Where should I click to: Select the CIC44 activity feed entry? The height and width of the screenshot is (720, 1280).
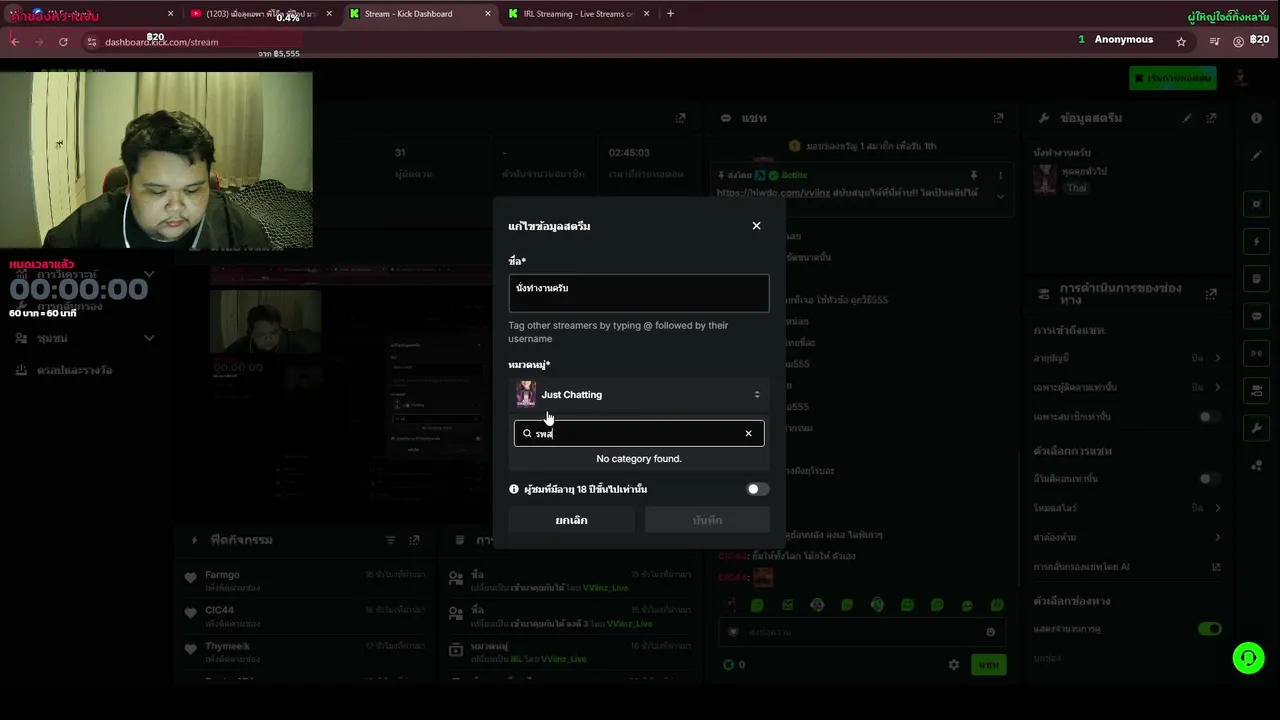305,616
